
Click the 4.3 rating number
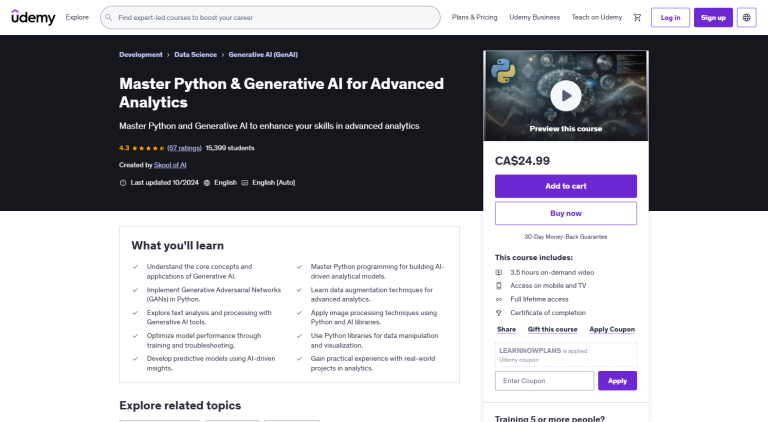tap(124, 148)
